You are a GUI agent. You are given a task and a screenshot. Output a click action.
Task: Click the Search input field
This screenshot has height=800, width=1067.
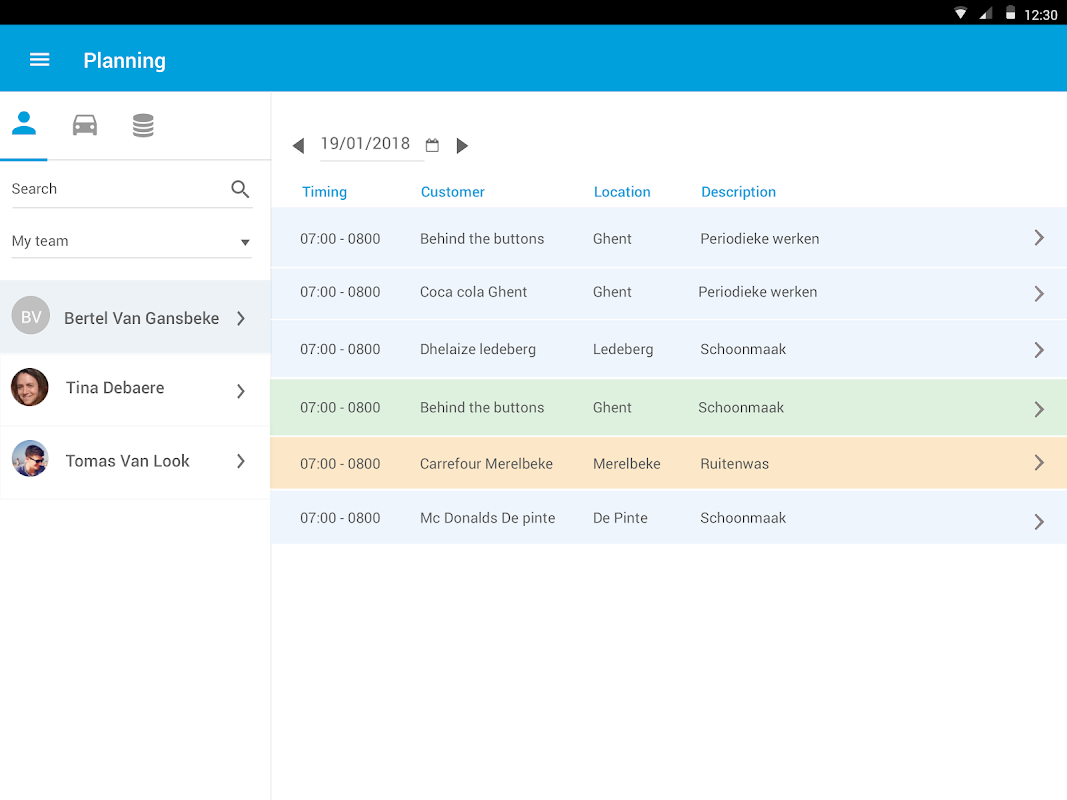(x=120, y=189)
